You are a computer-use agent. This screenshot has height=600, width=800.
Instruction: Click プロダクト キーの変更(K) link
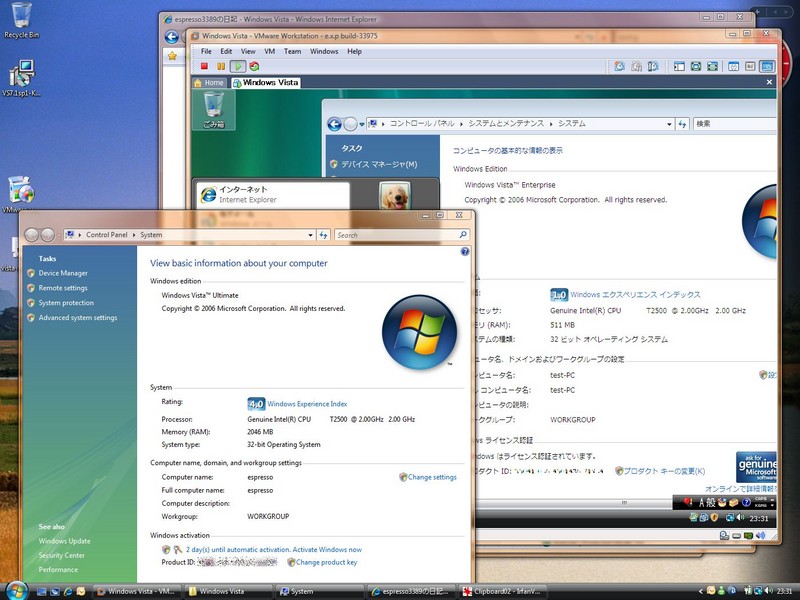[664, 471]
